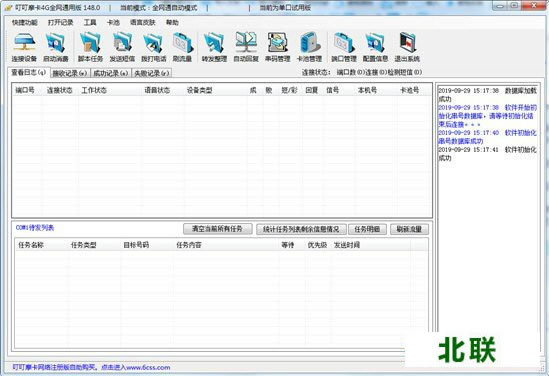Click the 刷流量 toolbar icon

[182, 48]
